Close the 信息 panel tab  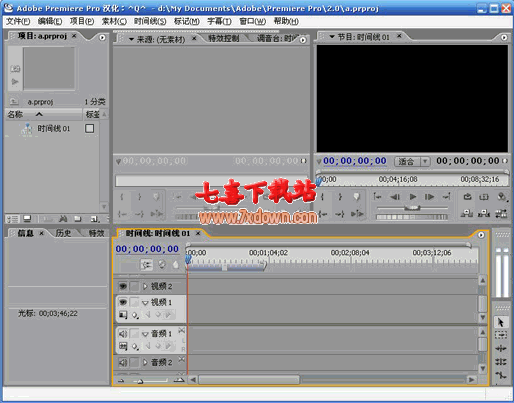[41, 233]
